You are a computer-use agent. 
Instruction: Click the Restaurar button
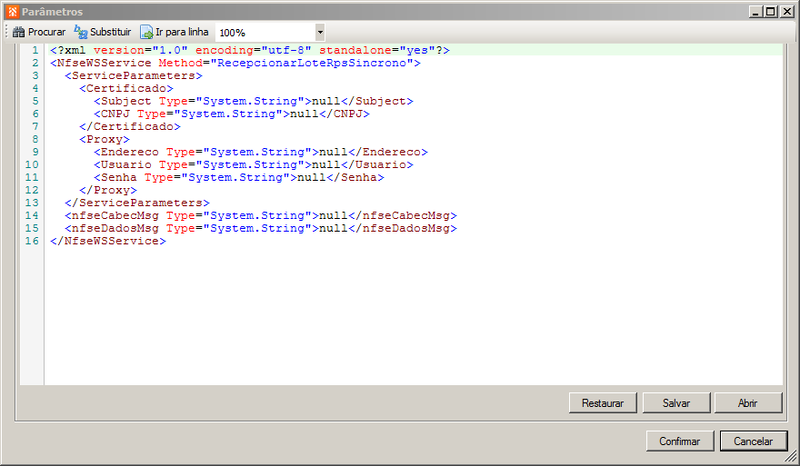pyautogui.click(x=603, y=403)
